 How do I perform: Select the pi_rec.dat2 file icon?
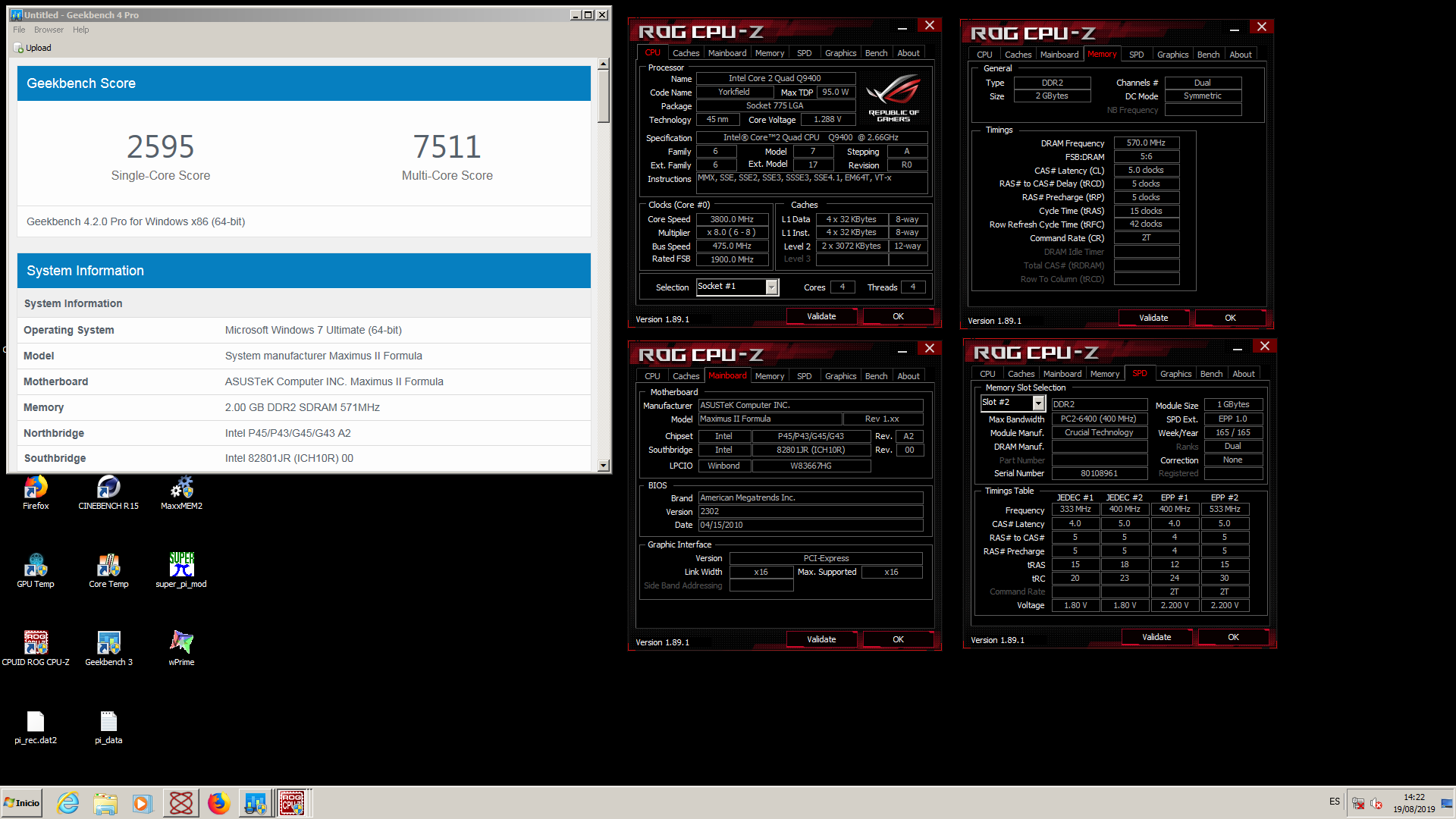coord(36,728)
